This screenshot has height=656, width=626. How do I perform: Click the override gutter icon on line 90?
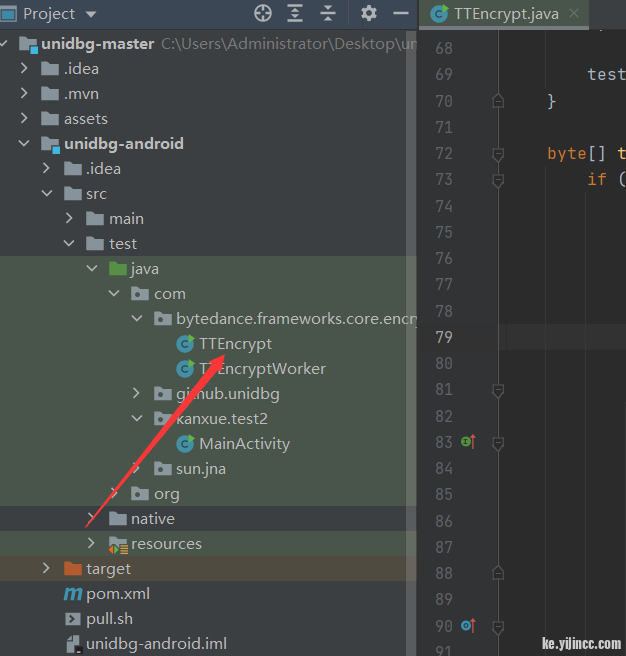click(469, 625)
